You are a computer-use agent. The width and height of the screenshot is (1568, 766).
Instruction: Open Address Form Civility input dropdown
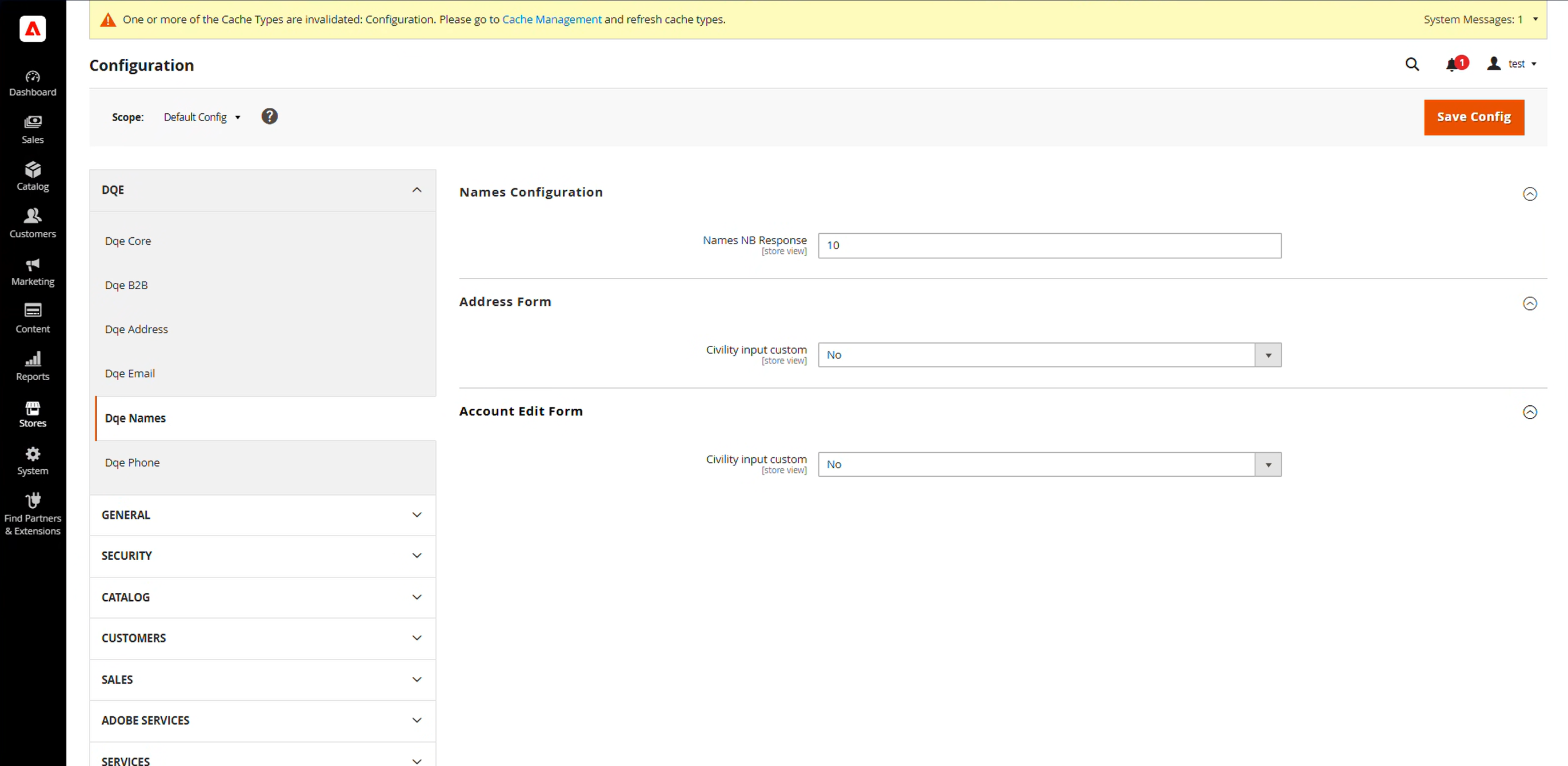coord(1049,355)
